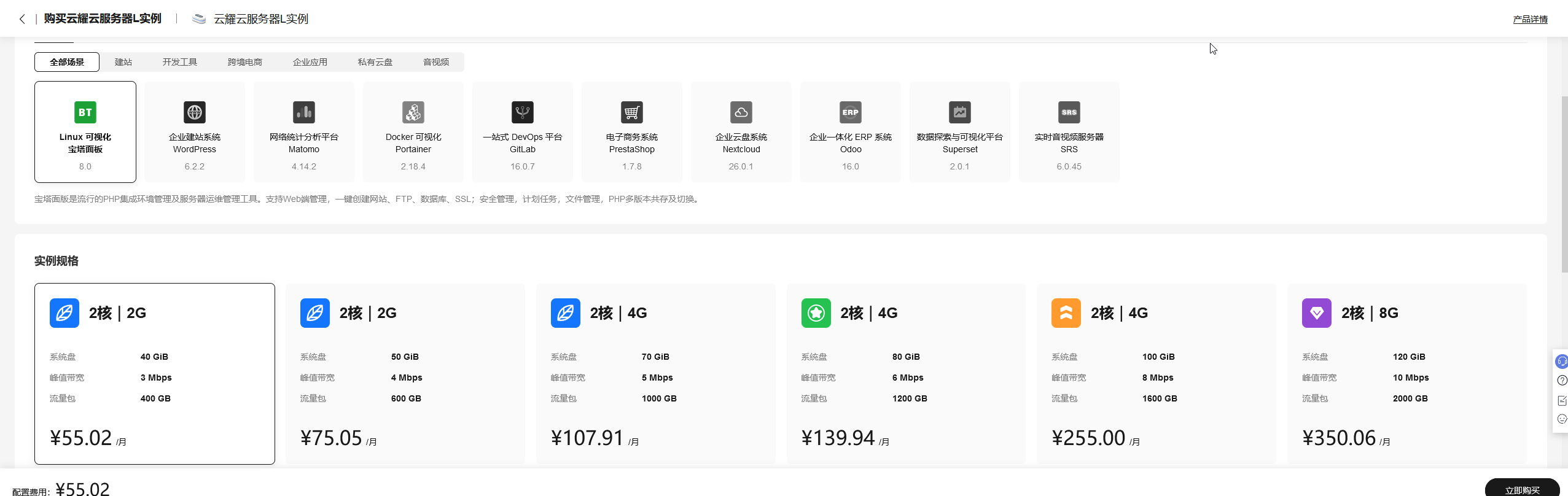This screenshot has width=1568, height=496.
Task: Click the 实例规格 section heading
Action: tap(57, 261)
